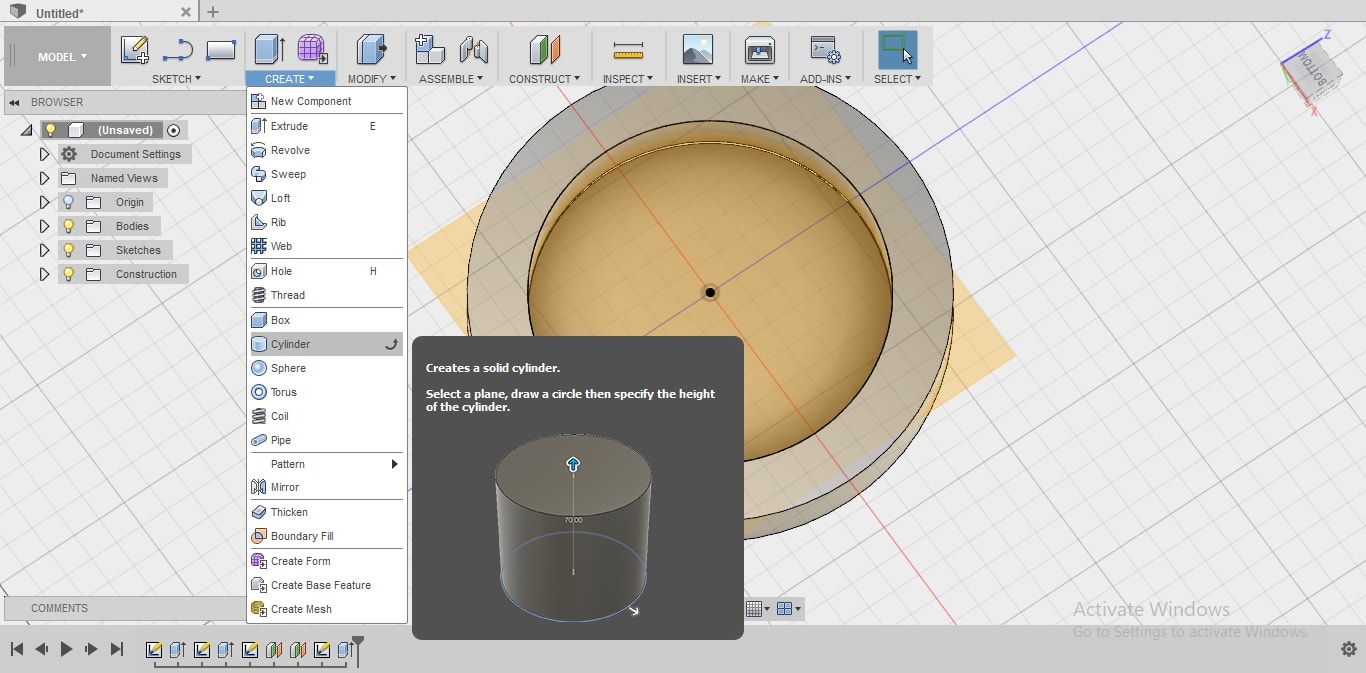This screenshot has width=1366, height=673.
Task: Open the SKETCH dropdown menu
Action: tap(176, 79)
